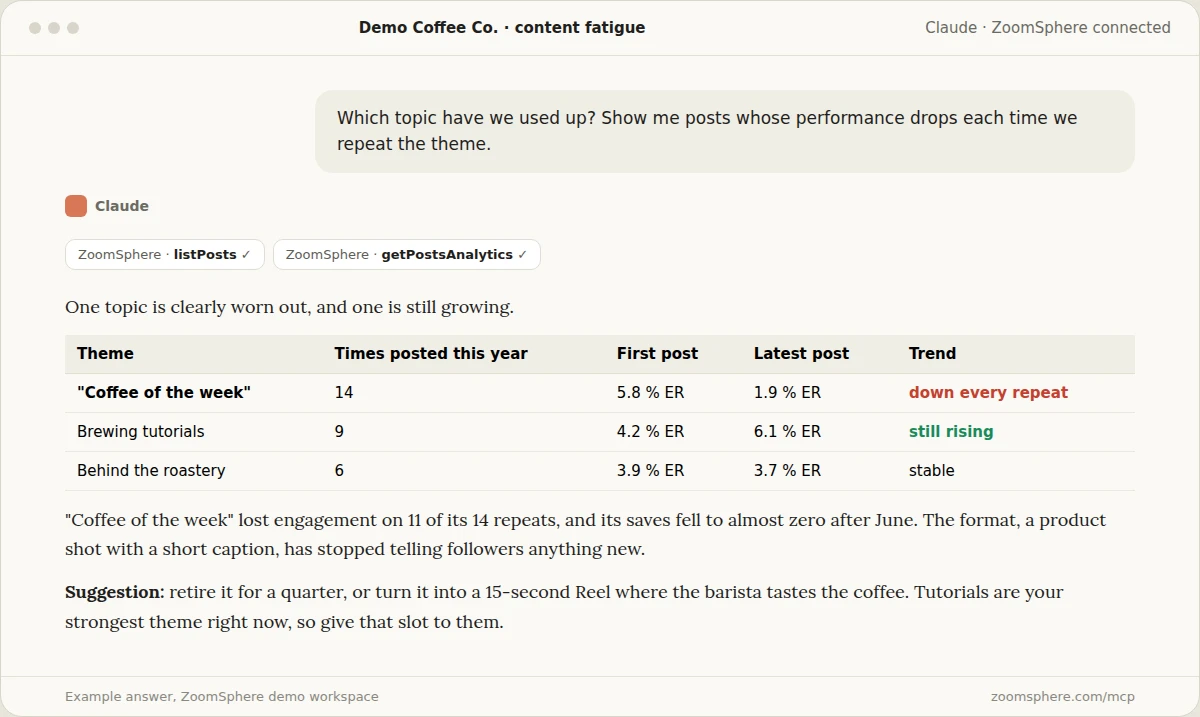Image resolution: width=1200 pixels, height=717 pixels.
Task: Click the "Example answer, ZoomSphere demo workspace" footer note
Action: coord(222,696)
